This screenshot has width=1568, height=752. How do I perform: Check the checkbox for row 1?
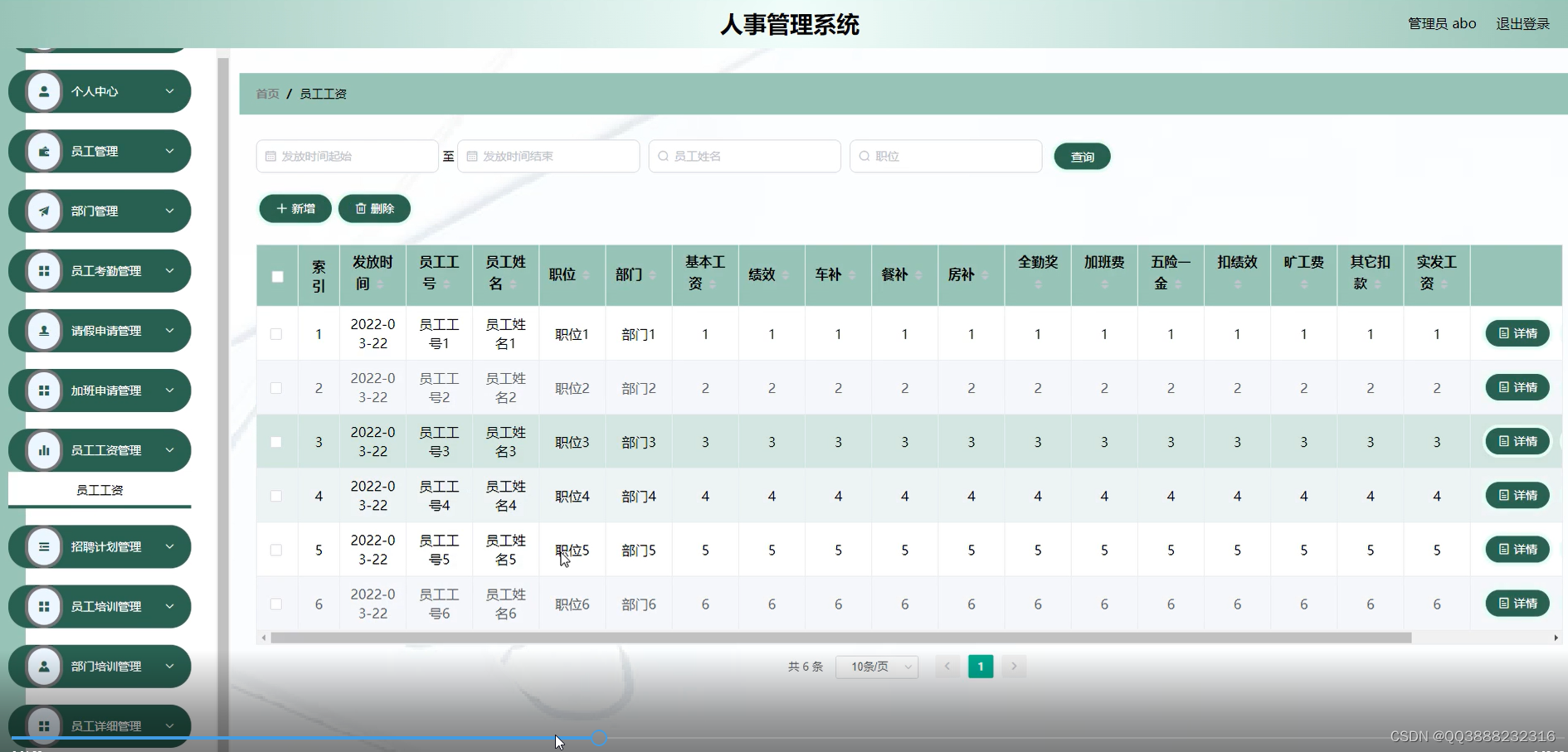(276, 334)
